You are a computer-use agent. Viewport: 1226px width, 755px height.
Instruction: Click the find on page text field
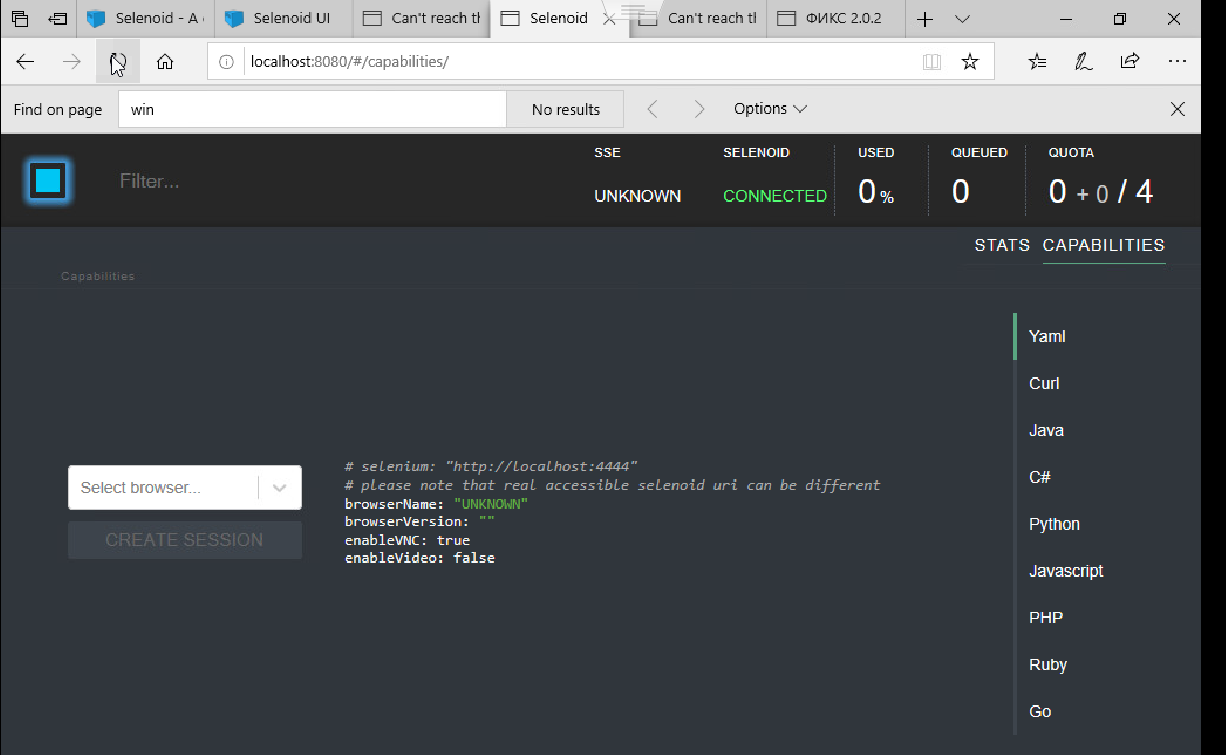coord(312,109)
